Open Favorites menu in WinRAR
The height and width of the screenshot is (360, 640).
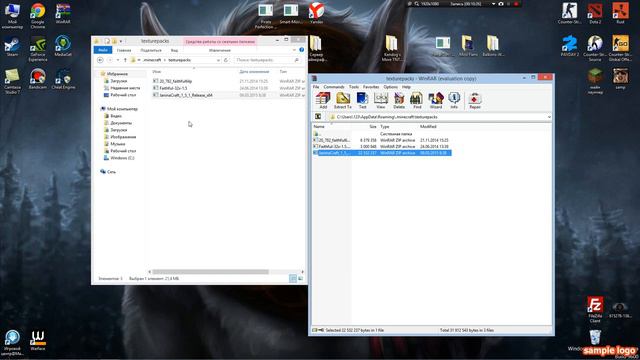point(371,87)
